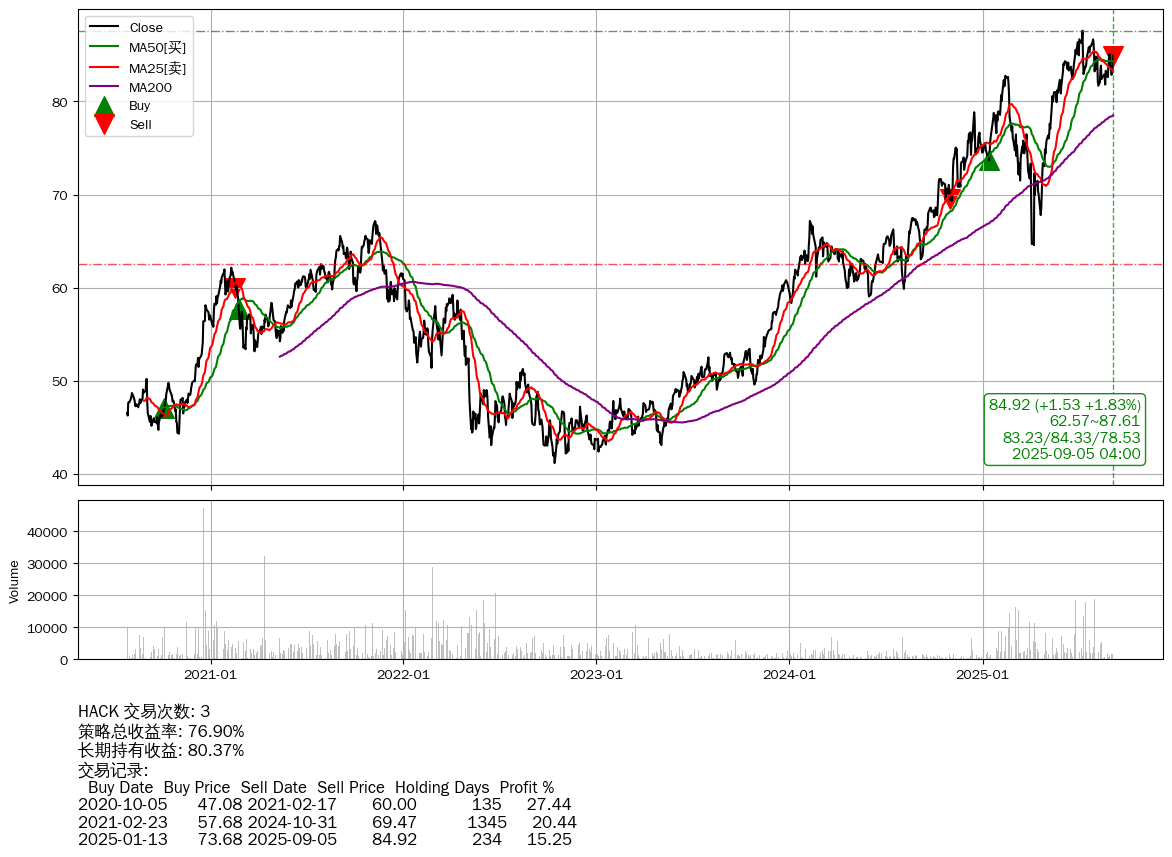Click the red Sell triangle in the legend
Screen dimensions: 1172x857
pyautogui.click(x=104, y=124)
